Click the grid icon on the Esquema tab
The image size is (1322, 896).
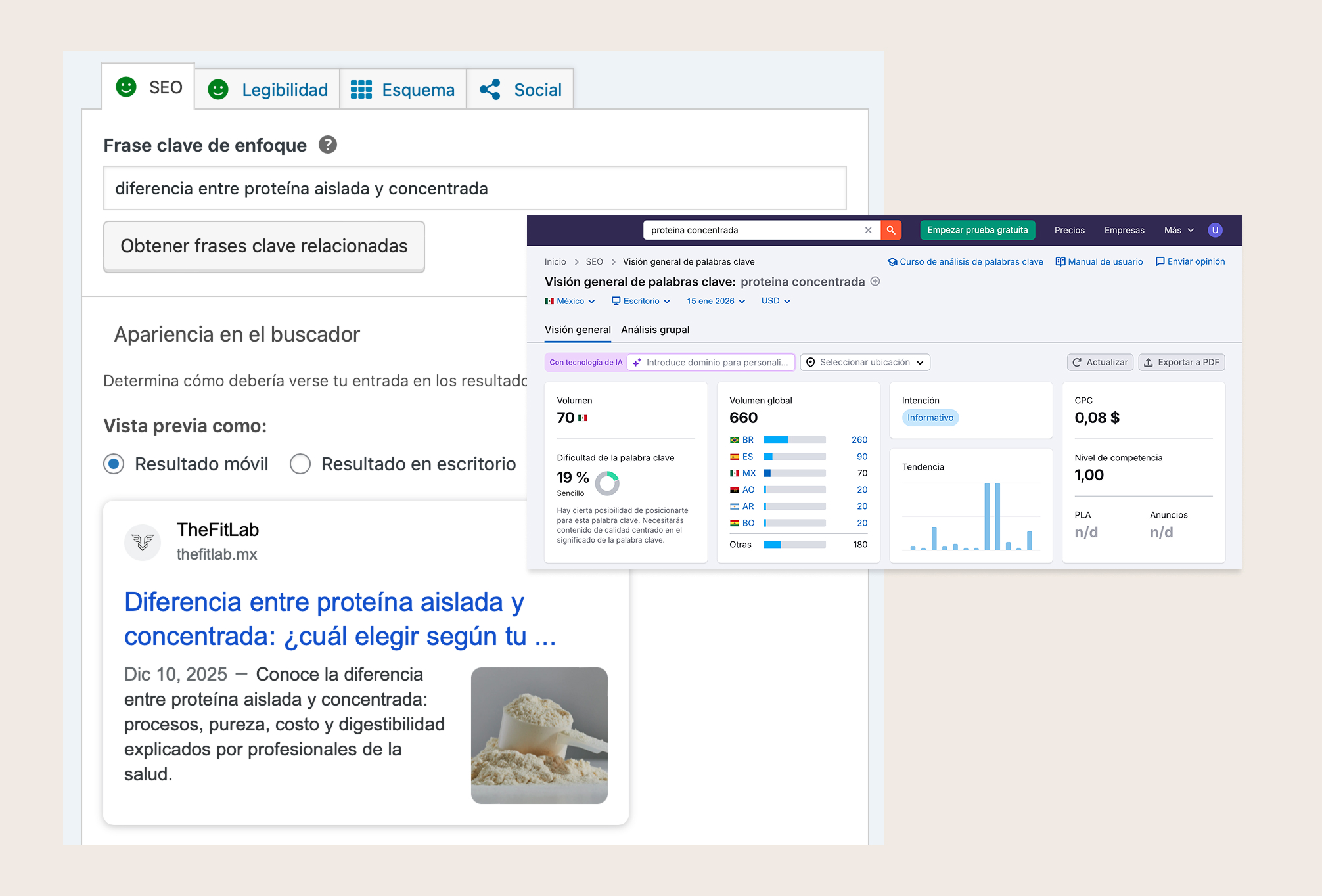361,89
